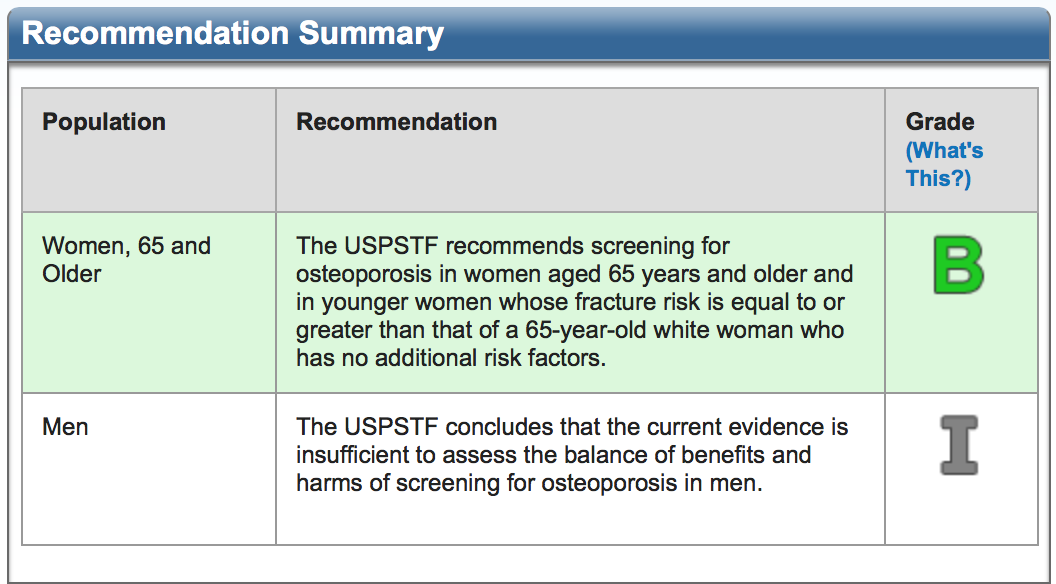Click "65-year-old white woman" phrase
1056x584 pixels.
click(x=660, y=330)
